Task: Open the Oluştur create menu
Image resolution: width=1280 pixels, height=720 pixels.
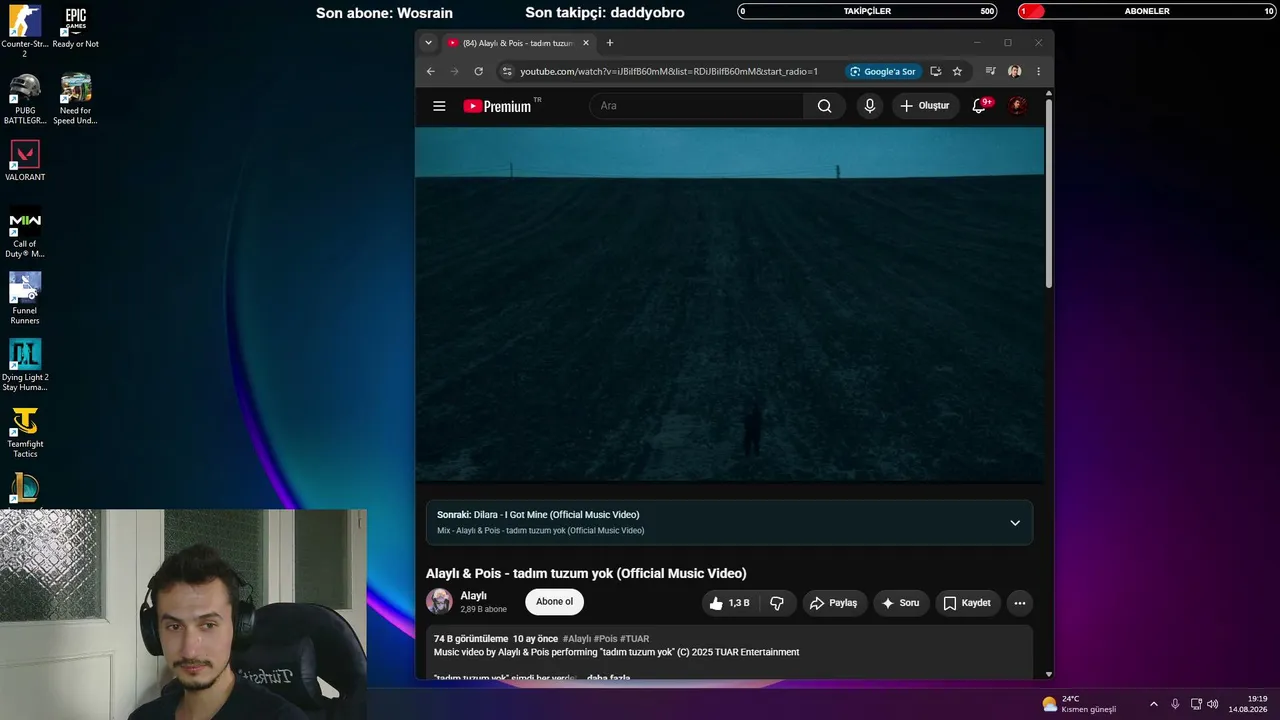Action: (925, 106)
